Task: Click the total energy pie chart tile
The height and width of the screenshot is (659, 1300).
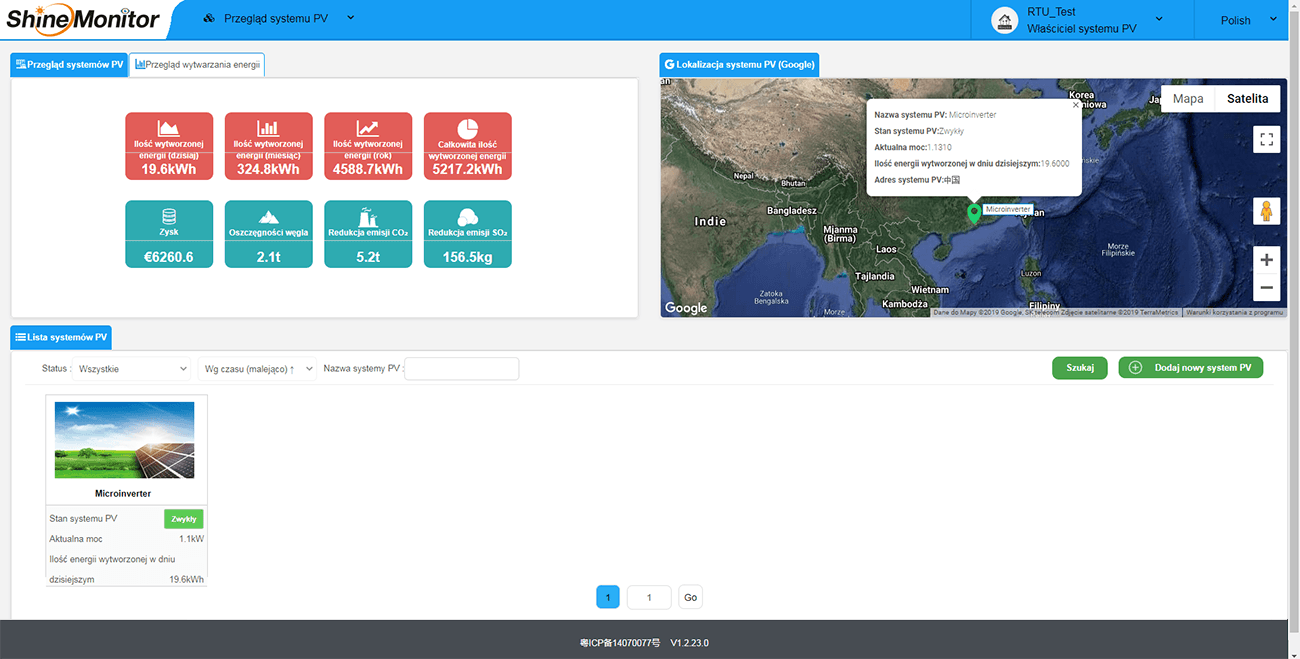Action: tap(467, 146)
